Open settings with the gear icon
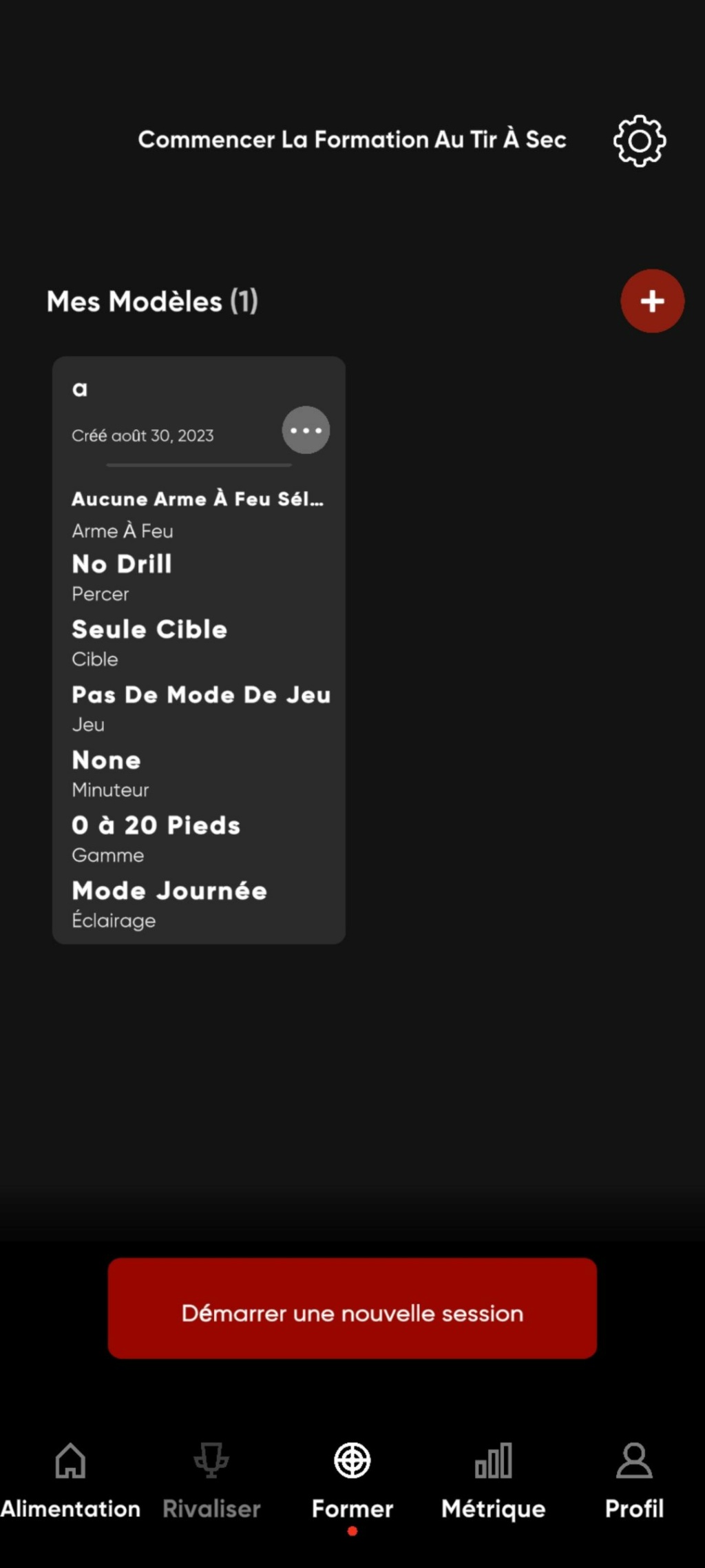Image resolution: width=705 pixels, height=1568 pixels. tap(640, 141)
